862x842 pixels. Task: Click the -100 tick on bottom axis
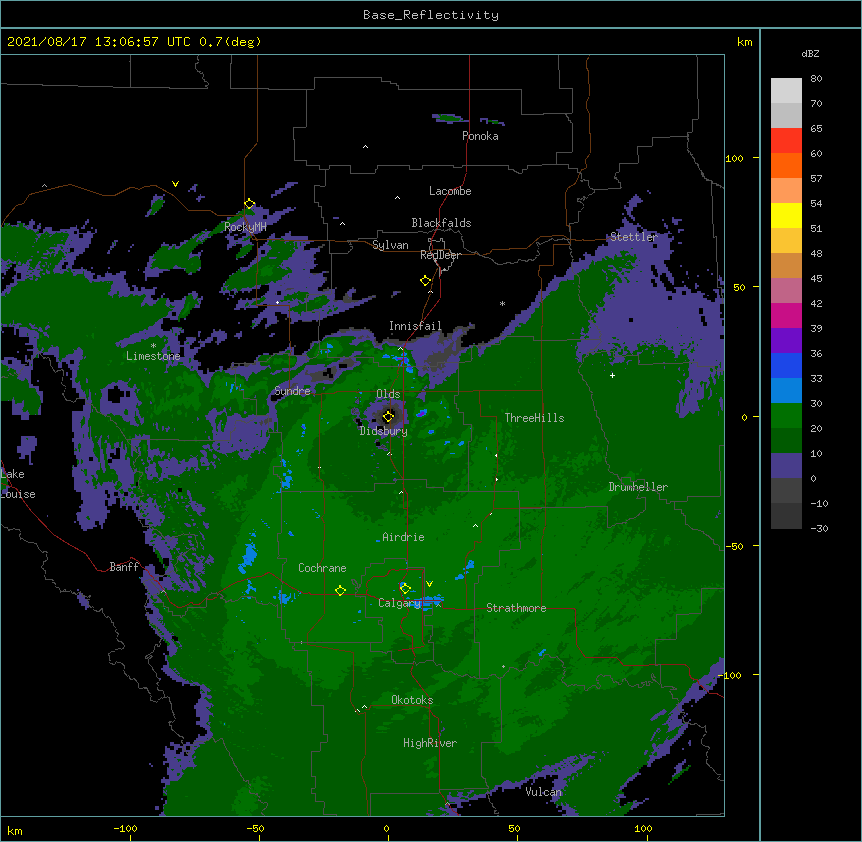tap(125, 828)
